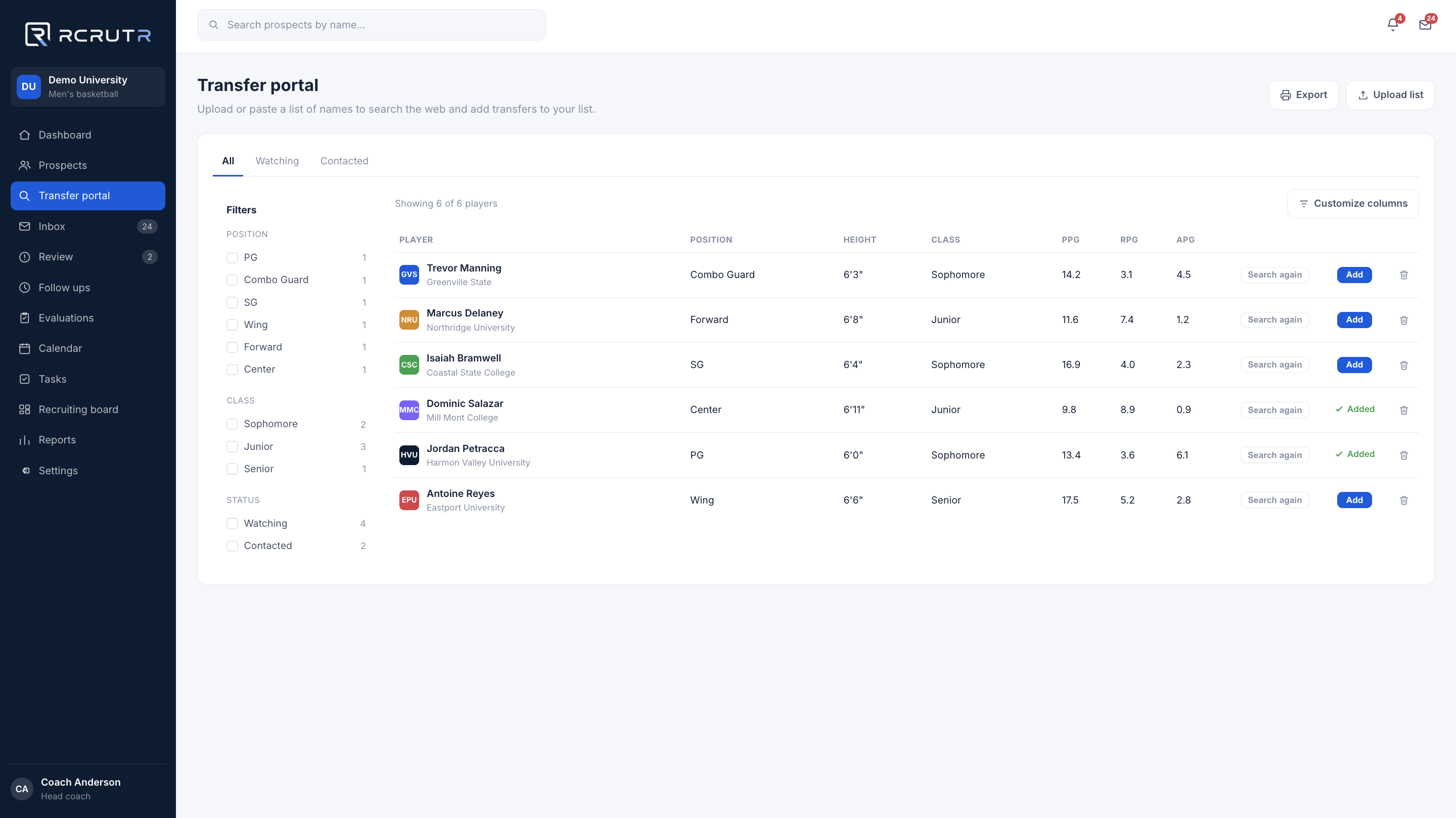Click the HVU team badge

pos(408,455)
